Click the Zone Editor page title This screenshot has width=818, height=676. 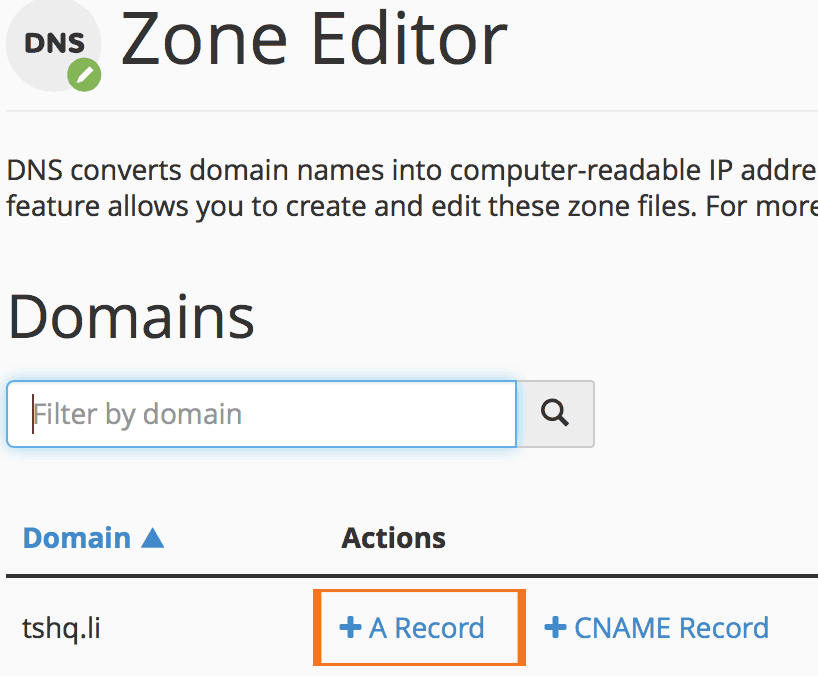[314, 40]
